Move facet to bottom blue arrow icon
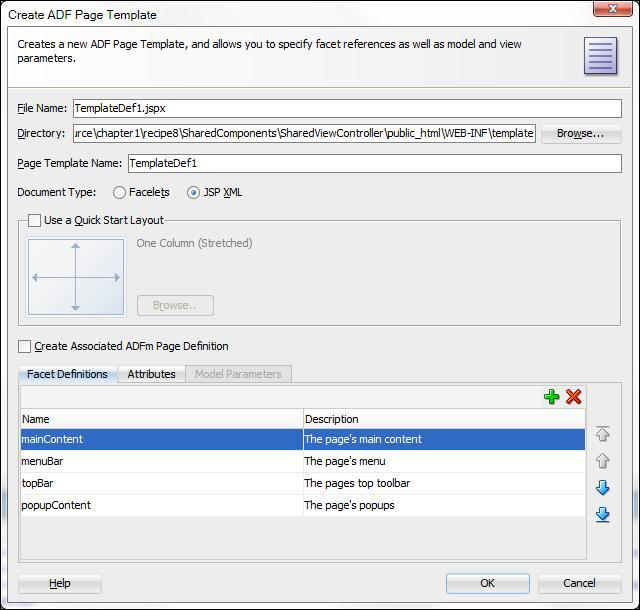 [x=602, y=515]
